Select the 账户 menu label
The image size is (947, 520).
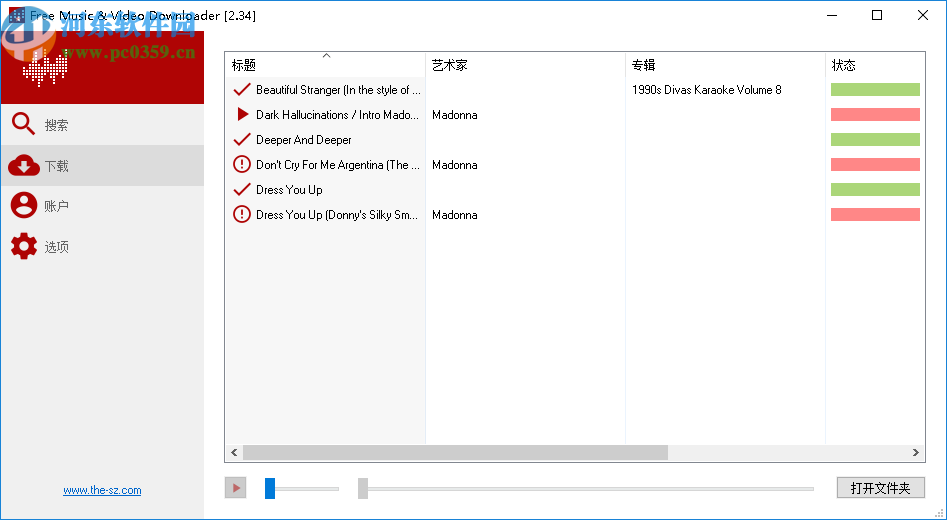pos(56,206)
